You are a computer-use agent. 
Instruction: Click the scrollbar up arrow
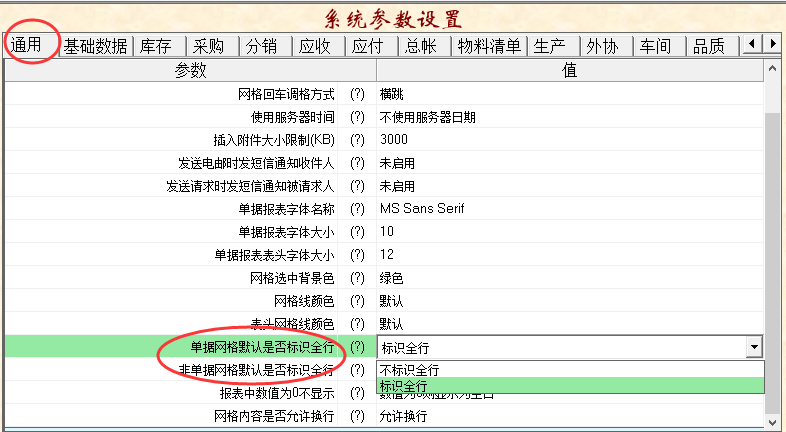[772, 69]
